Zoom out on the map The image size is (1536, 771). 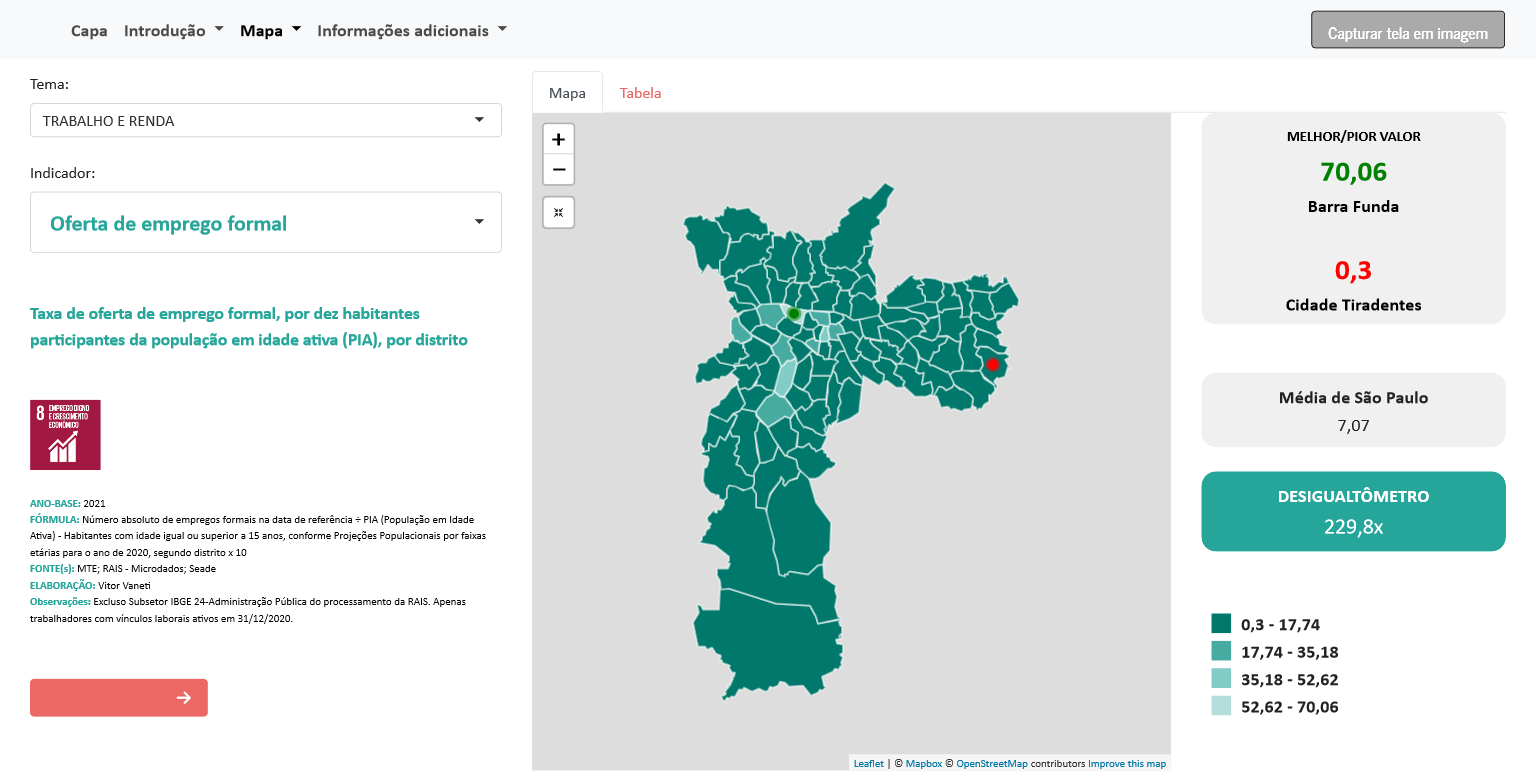[x=558, y=169]
